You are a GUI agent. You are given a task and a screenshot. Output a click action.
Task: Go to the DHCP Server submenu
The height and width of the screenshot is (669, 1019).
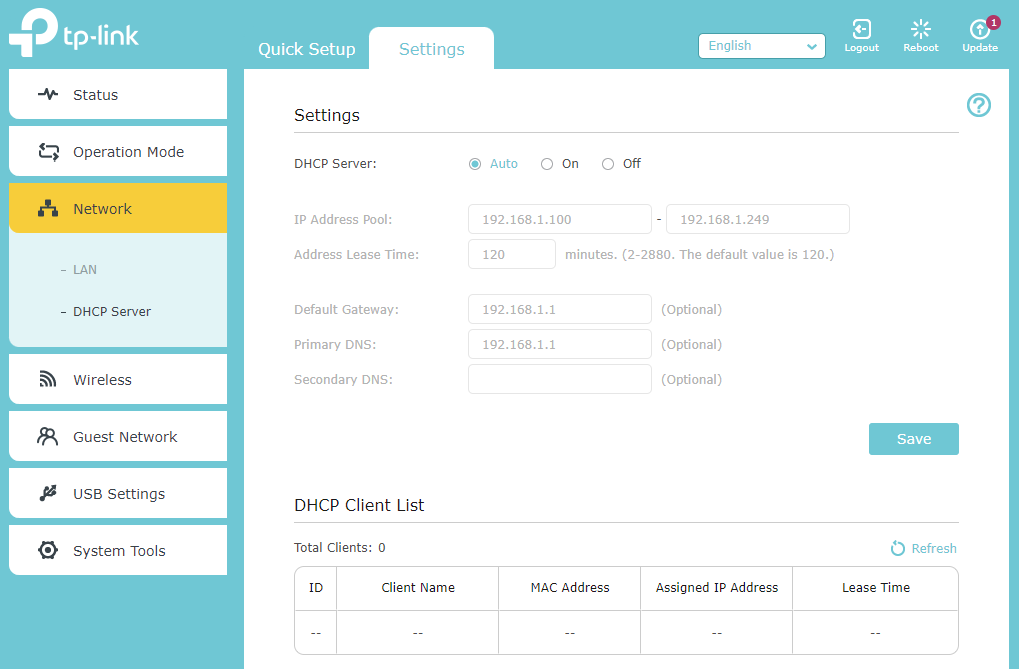tap(112, 311)
